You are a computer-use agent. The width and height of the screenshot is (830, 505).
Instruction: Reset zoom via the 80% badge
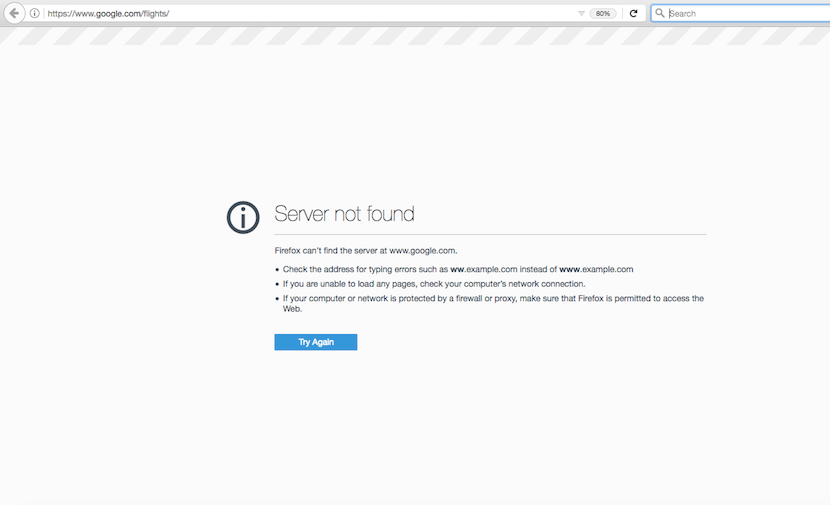point(603,13)
